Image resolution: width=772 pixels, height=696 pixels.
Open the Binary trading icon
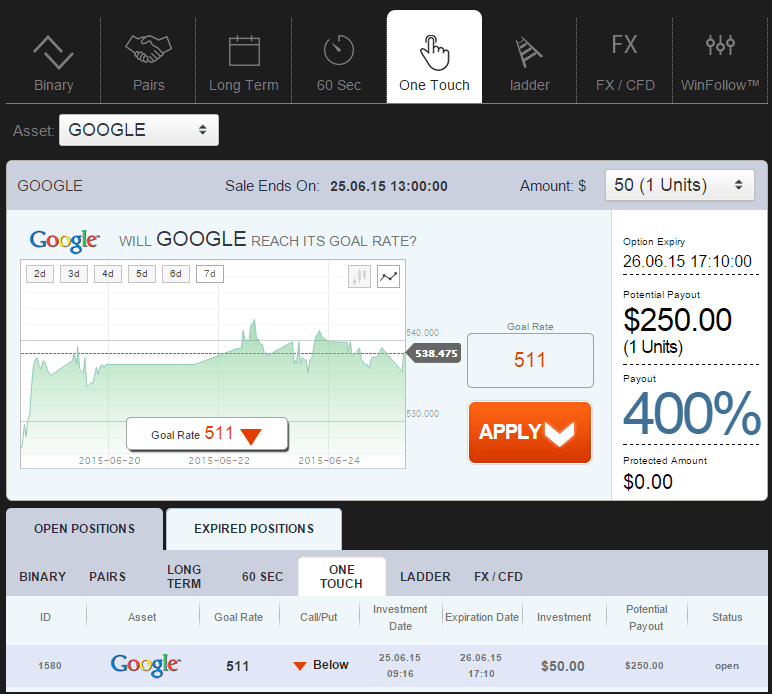(53, 52)
